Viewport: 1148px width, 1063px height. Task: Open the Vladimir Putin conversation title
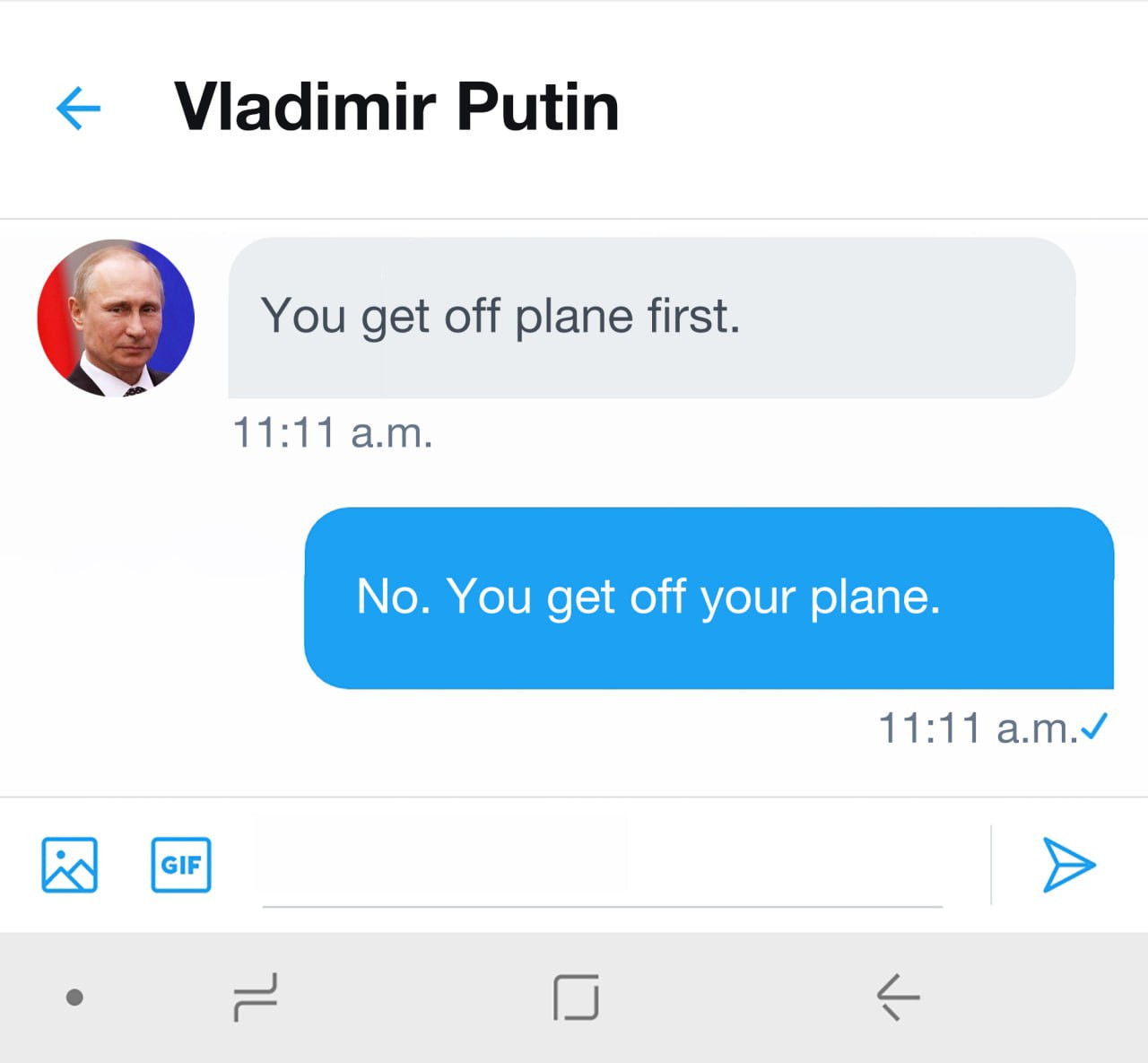396,108
